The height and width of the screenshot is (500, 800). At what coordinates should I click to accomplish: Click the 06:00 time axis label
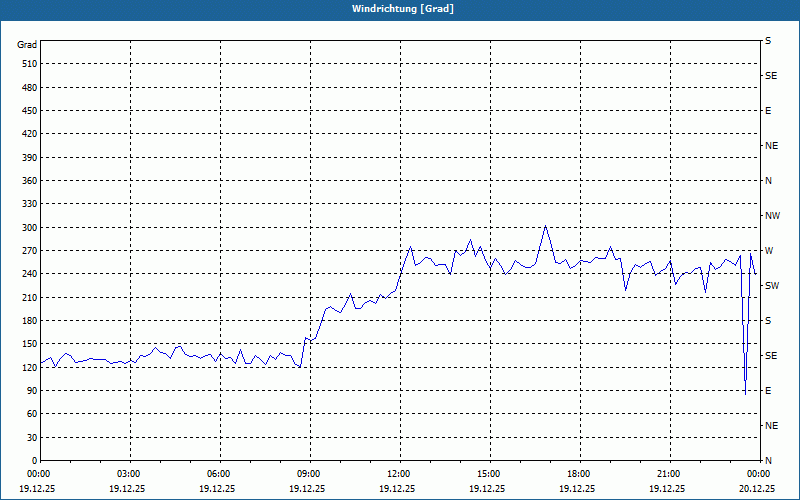tap(220, 473)
